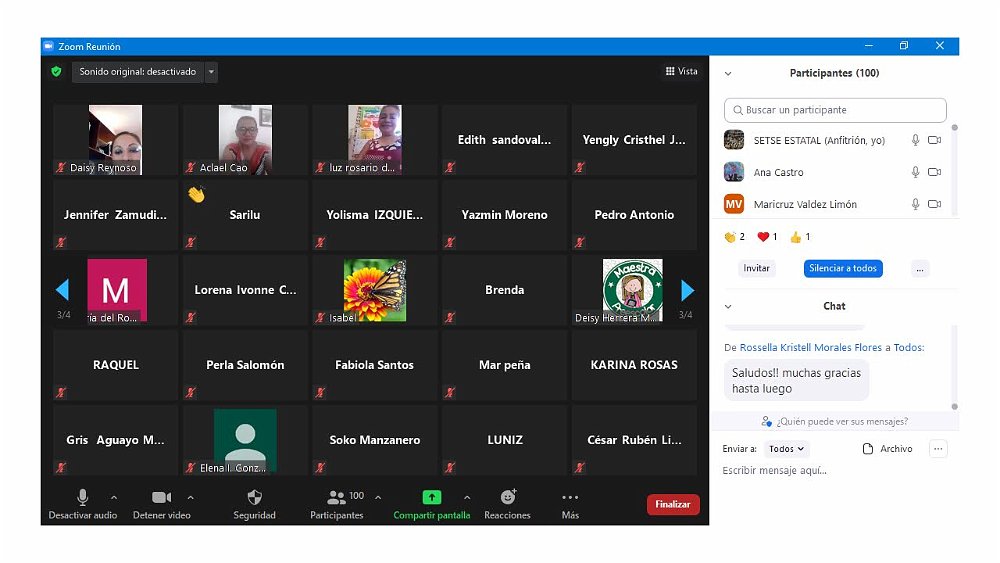Image resolution: width=1000 pixels, height=563 pixels.
Task: Expand the Enviar a Todos dropdown
Action: pyautogui.click(x=787, y=449)
